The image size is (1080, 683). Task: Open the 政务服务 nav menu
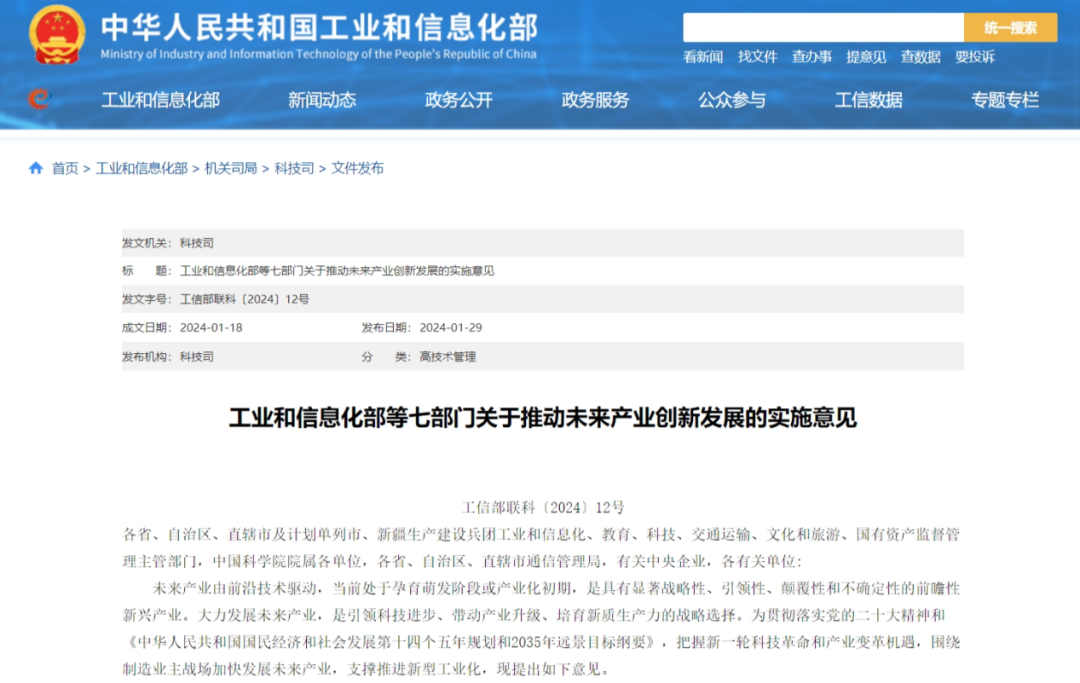(x=595, y=101)
